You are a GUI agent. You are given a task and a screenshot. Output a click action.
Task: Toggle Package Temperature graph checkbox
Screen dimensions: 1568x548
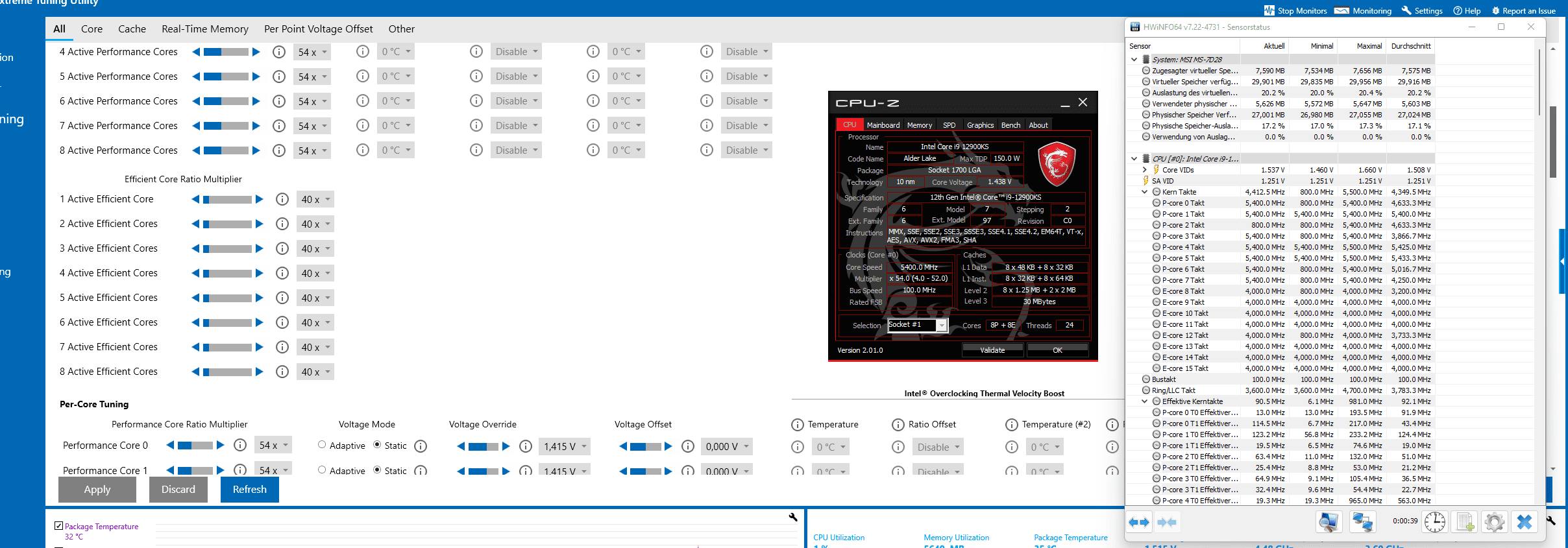click(x=58, y=526)
